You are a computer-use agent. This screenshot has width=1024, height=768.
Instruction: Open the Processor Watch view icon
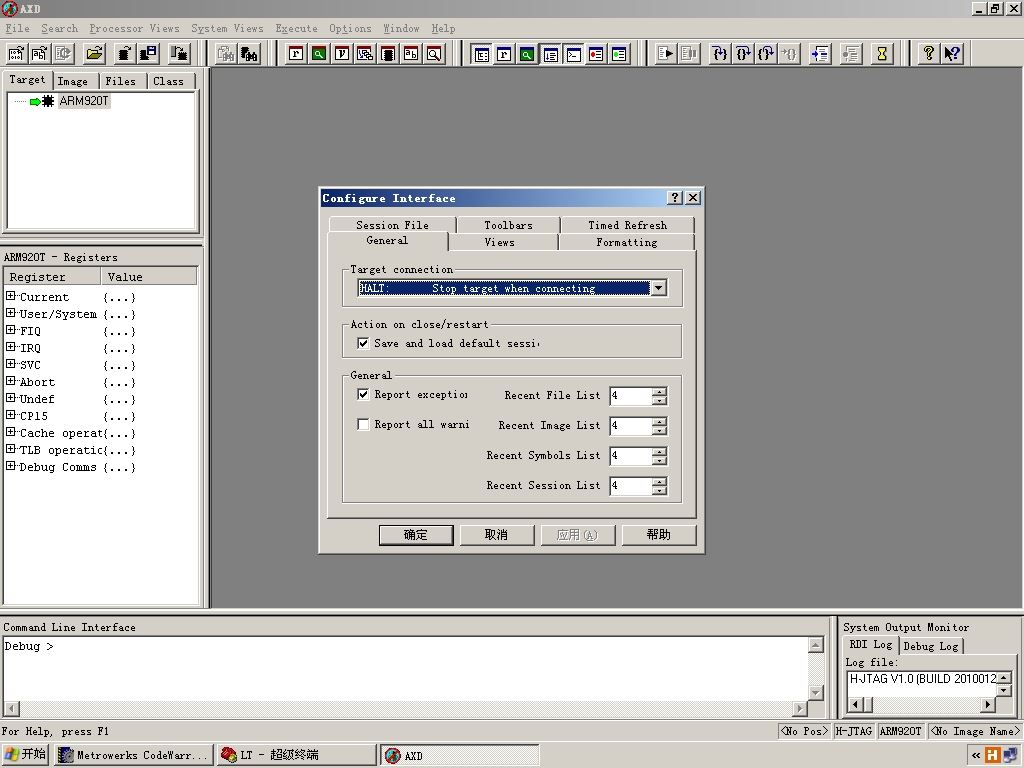319,54
